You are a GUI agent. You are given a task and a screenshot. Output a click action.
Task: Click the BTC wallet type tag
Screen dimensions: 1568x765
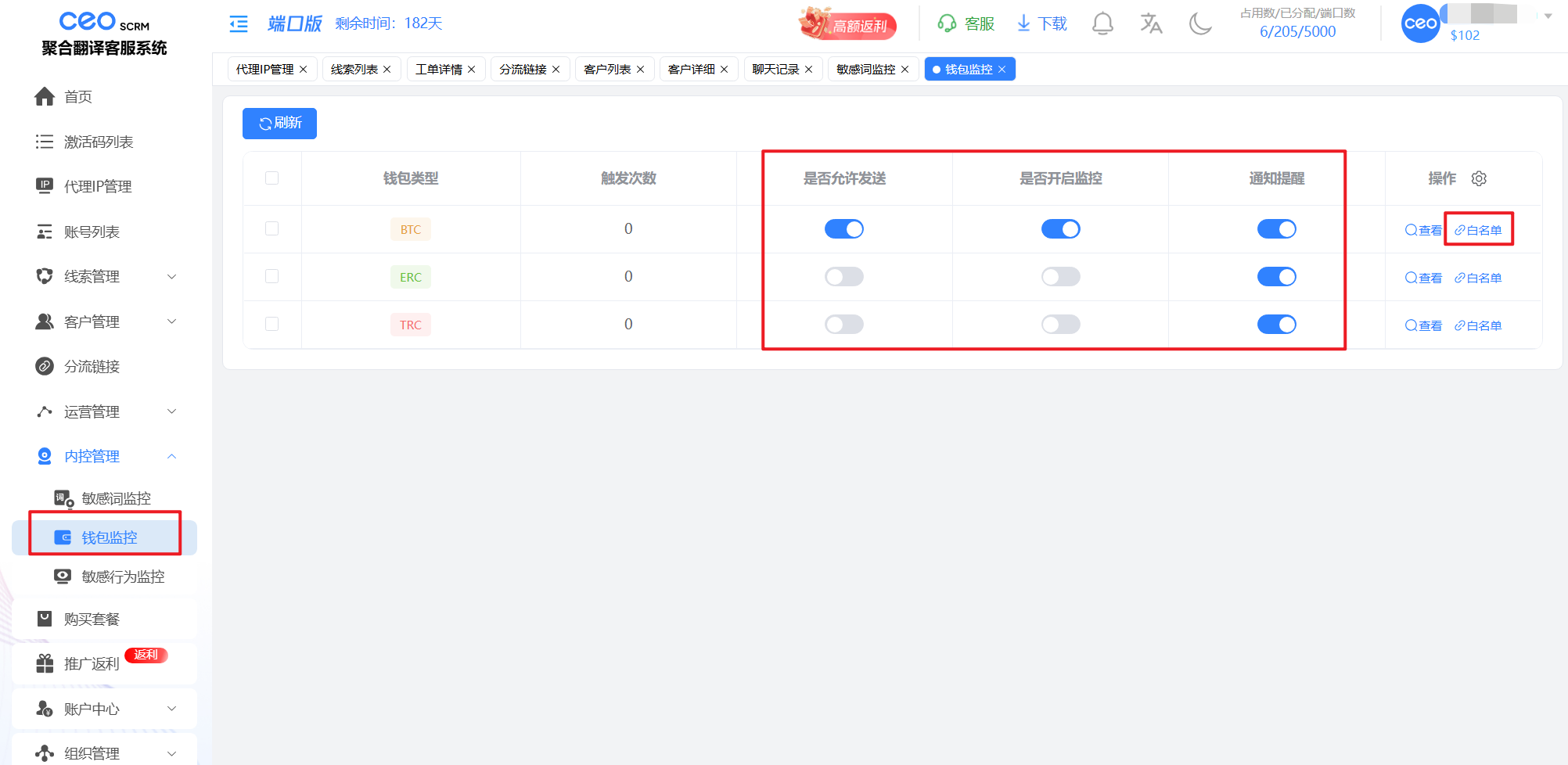click(411, 229)
